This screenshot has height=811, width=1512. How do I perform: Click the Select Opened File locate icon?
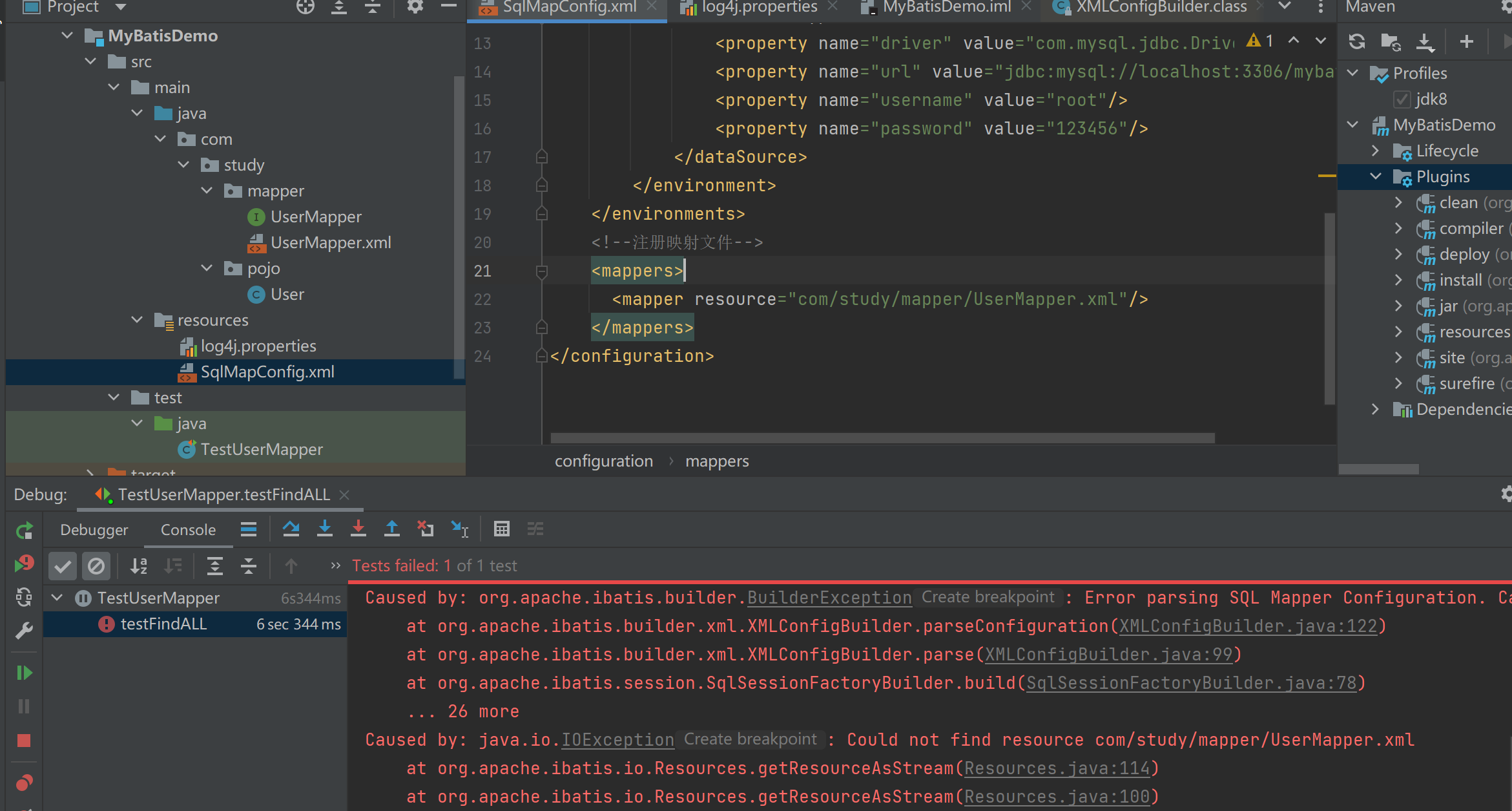(306, 7)
